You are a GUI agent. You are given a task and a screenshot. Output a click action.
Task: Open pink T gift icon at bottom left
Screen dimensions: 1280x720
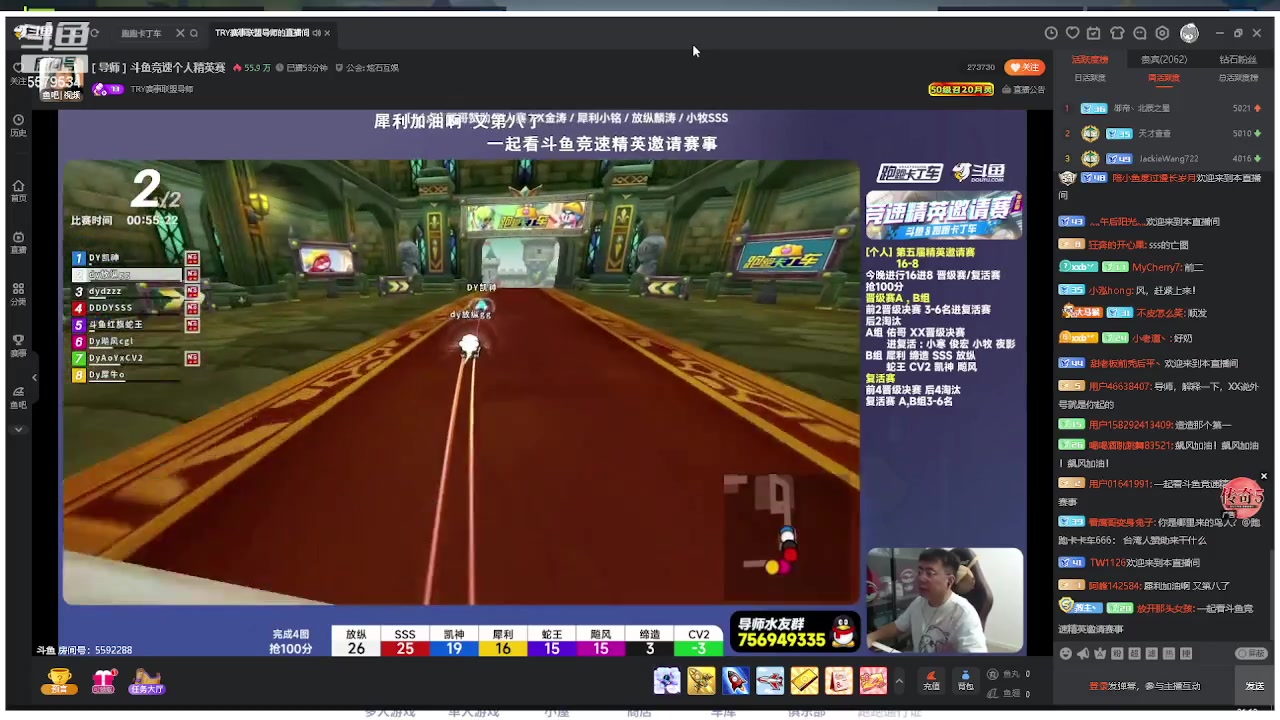103,682
